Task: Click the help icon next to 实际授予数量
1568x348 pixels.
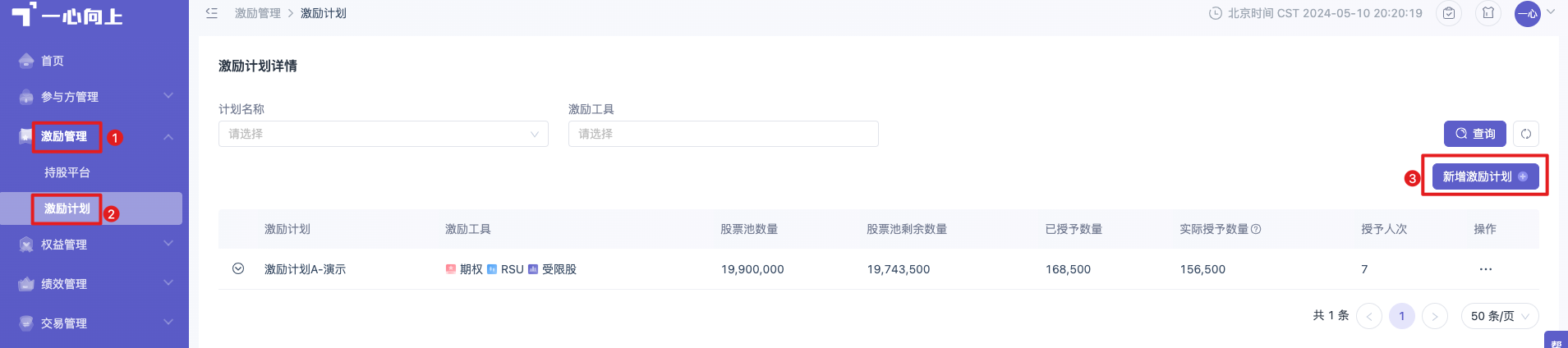Action: 1256,229
